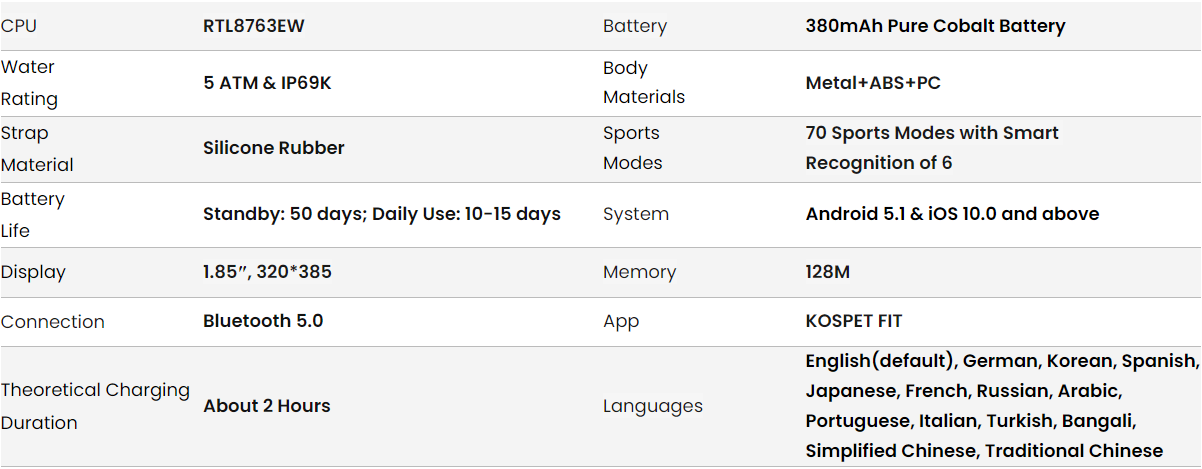Select the 5 ATM & IP69K value
Image resolution: width=1202 pixels, height=469 pixels.
tap(267, 83)
